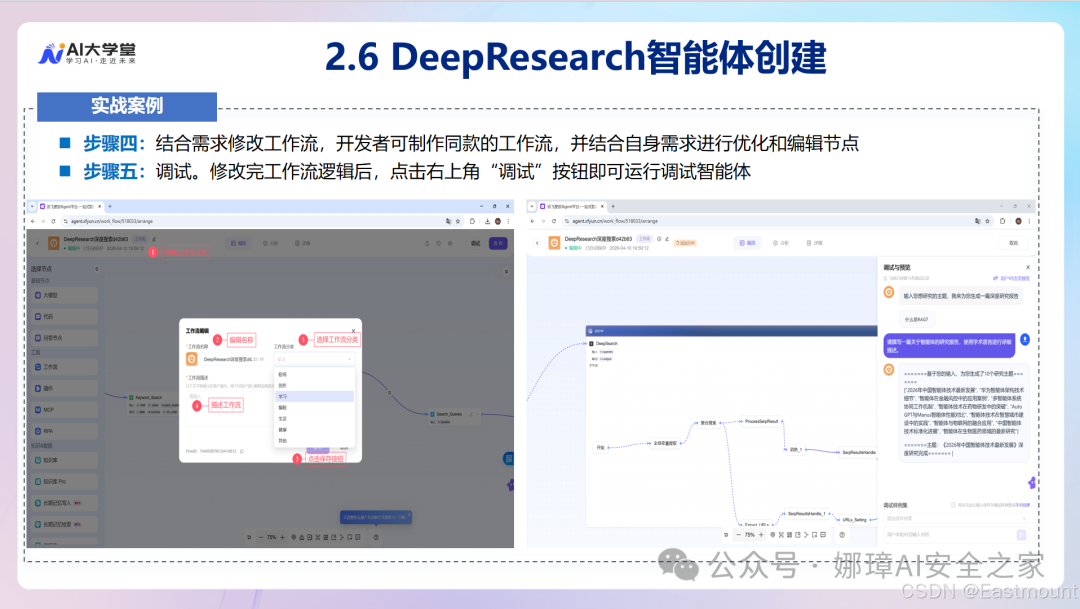The image size is (1080, 609).
Task: Open downloads icon in left browser toolbar
Action: point(487,221)
